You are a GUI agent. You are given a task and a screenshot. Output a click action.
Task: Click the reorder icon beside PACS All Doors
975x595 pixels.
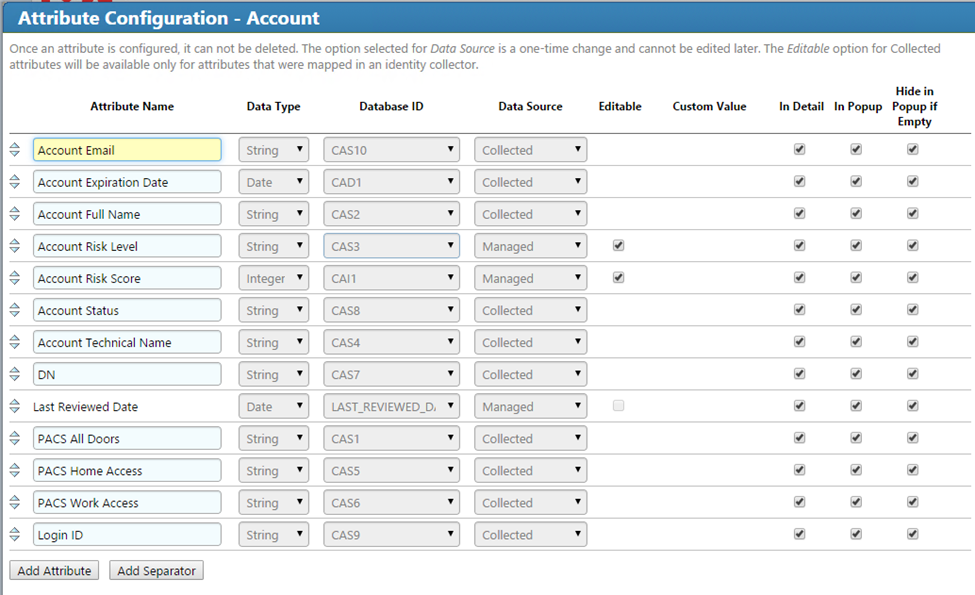click(15, 437)
